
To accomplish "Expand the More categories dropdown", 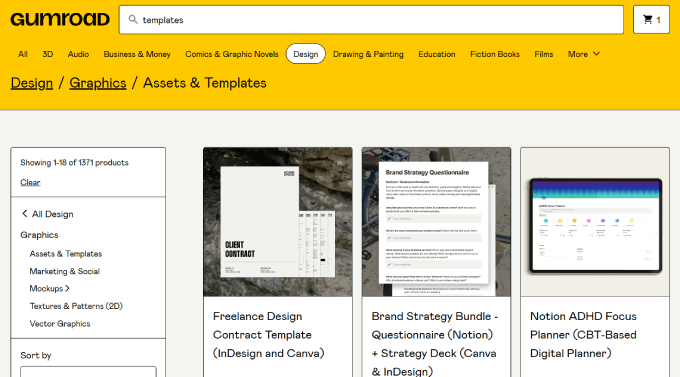I will (584, 54).
